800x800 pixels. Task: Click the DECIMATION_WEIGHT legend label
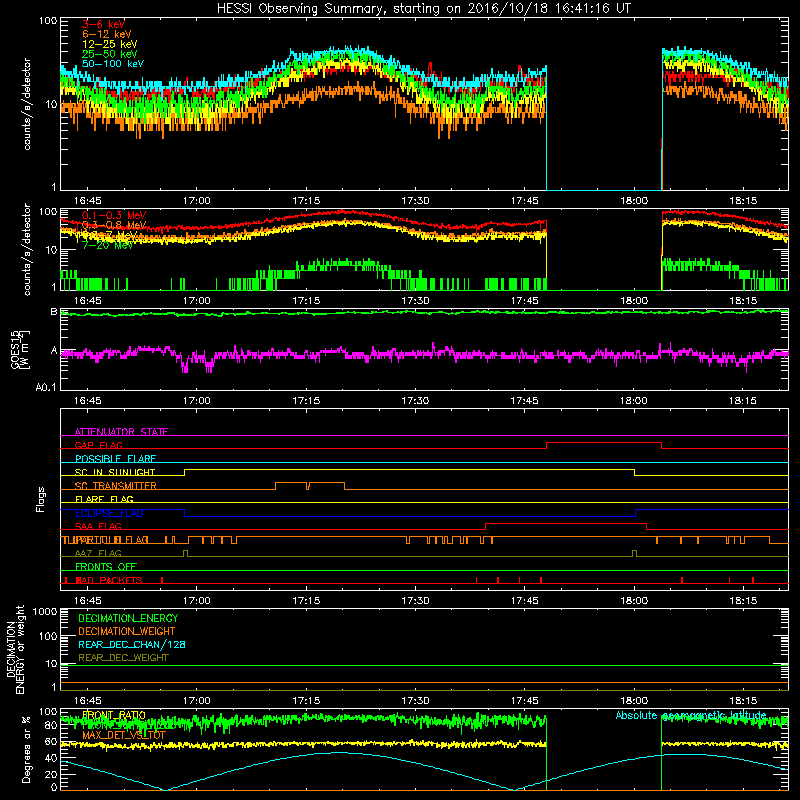[127, 631]
